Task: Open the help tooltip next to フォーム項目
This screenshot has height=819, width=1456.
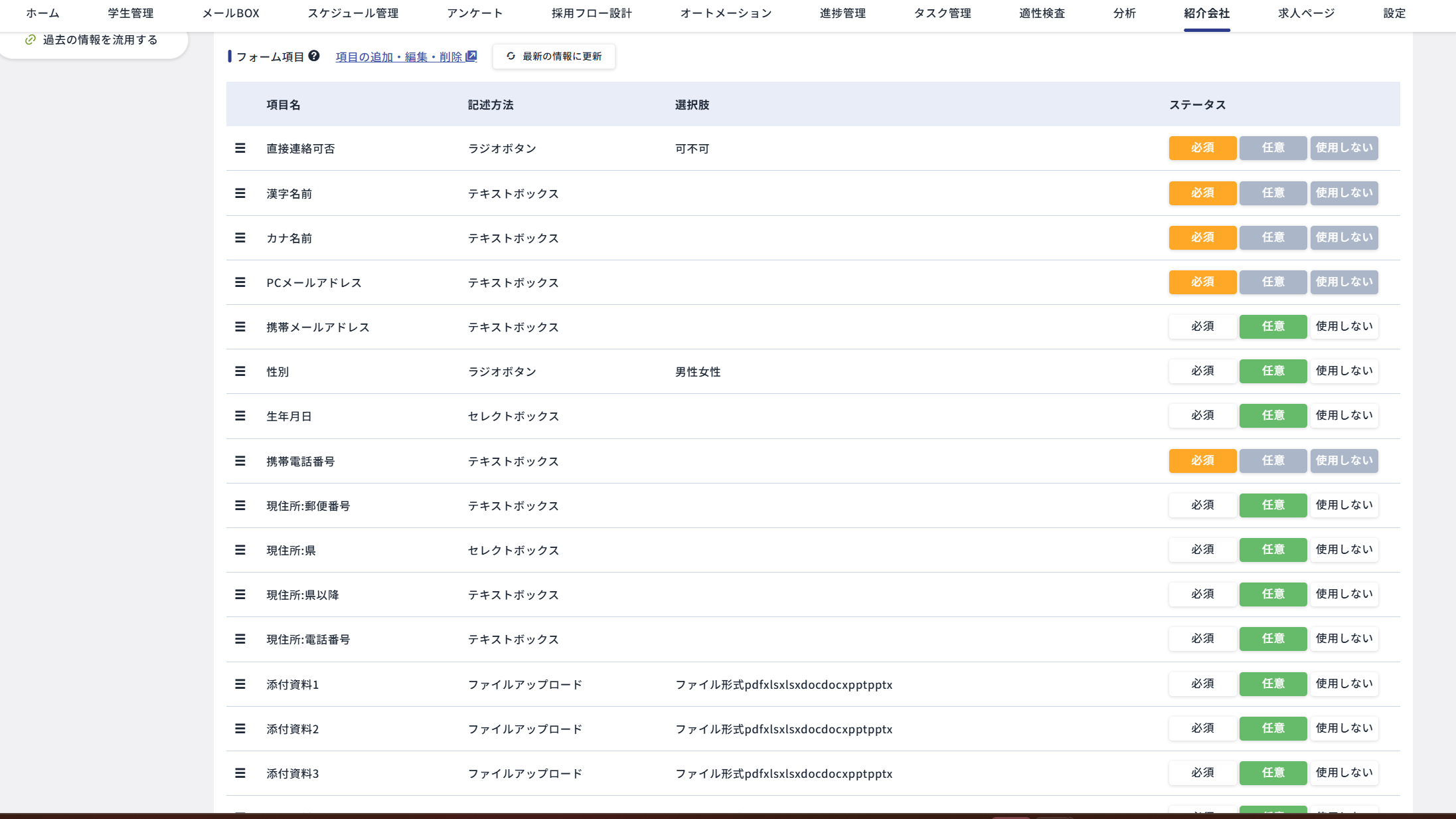Action: pyautogui.click(x=313, y=56)
